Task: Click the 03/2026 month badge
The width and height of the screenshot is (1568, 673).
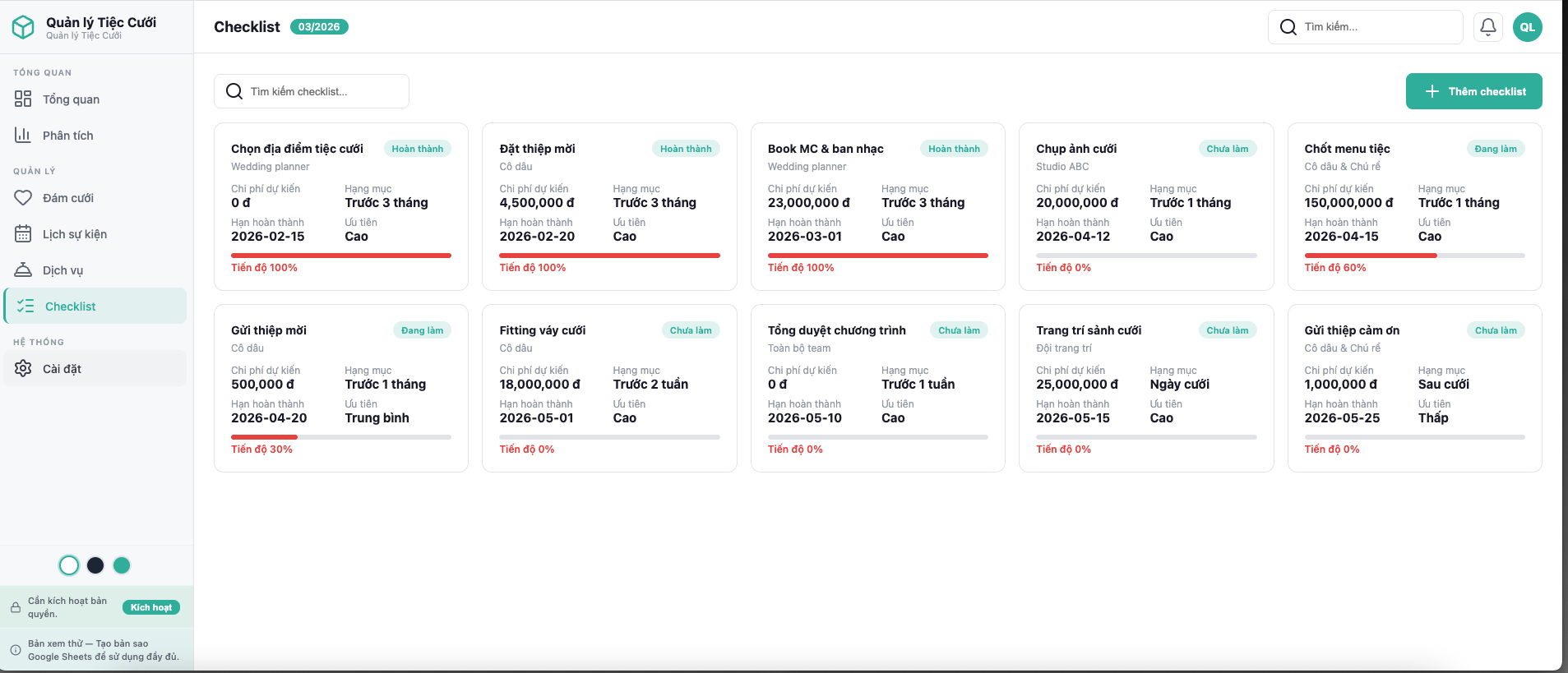Action: pyautogui.click(x=319, y=27)
